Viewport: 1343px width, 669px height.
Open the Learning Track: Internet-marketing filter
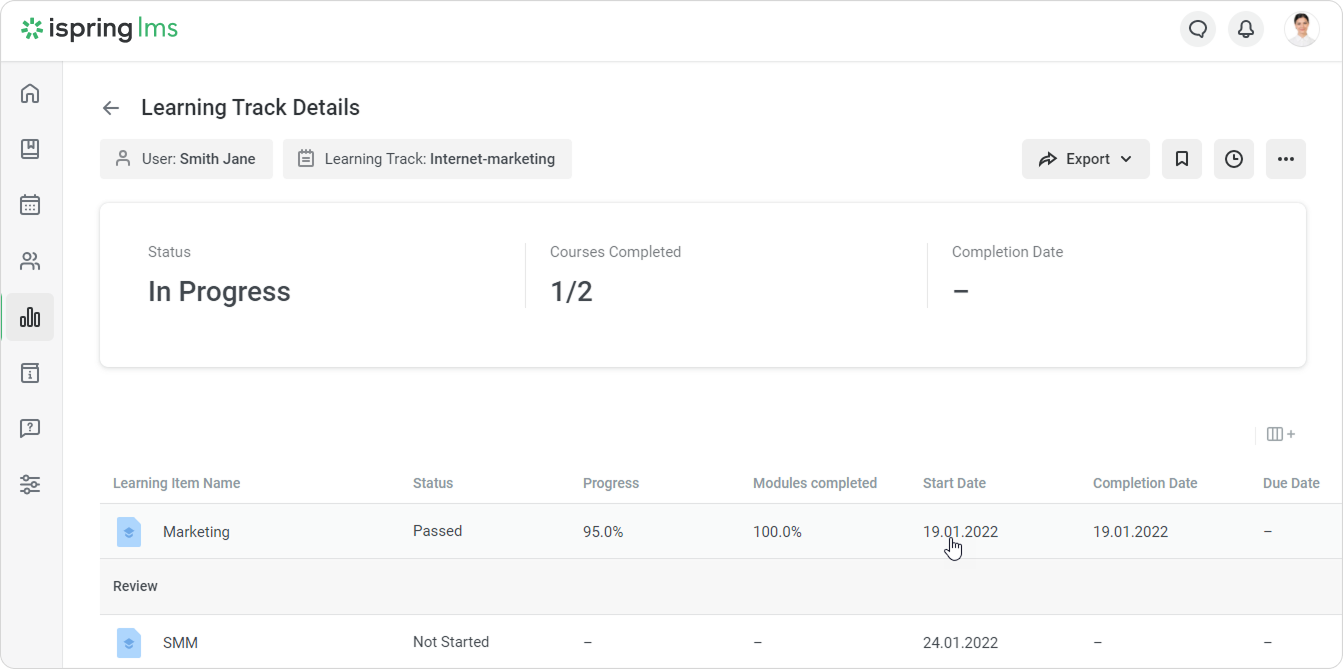[427, 159]
